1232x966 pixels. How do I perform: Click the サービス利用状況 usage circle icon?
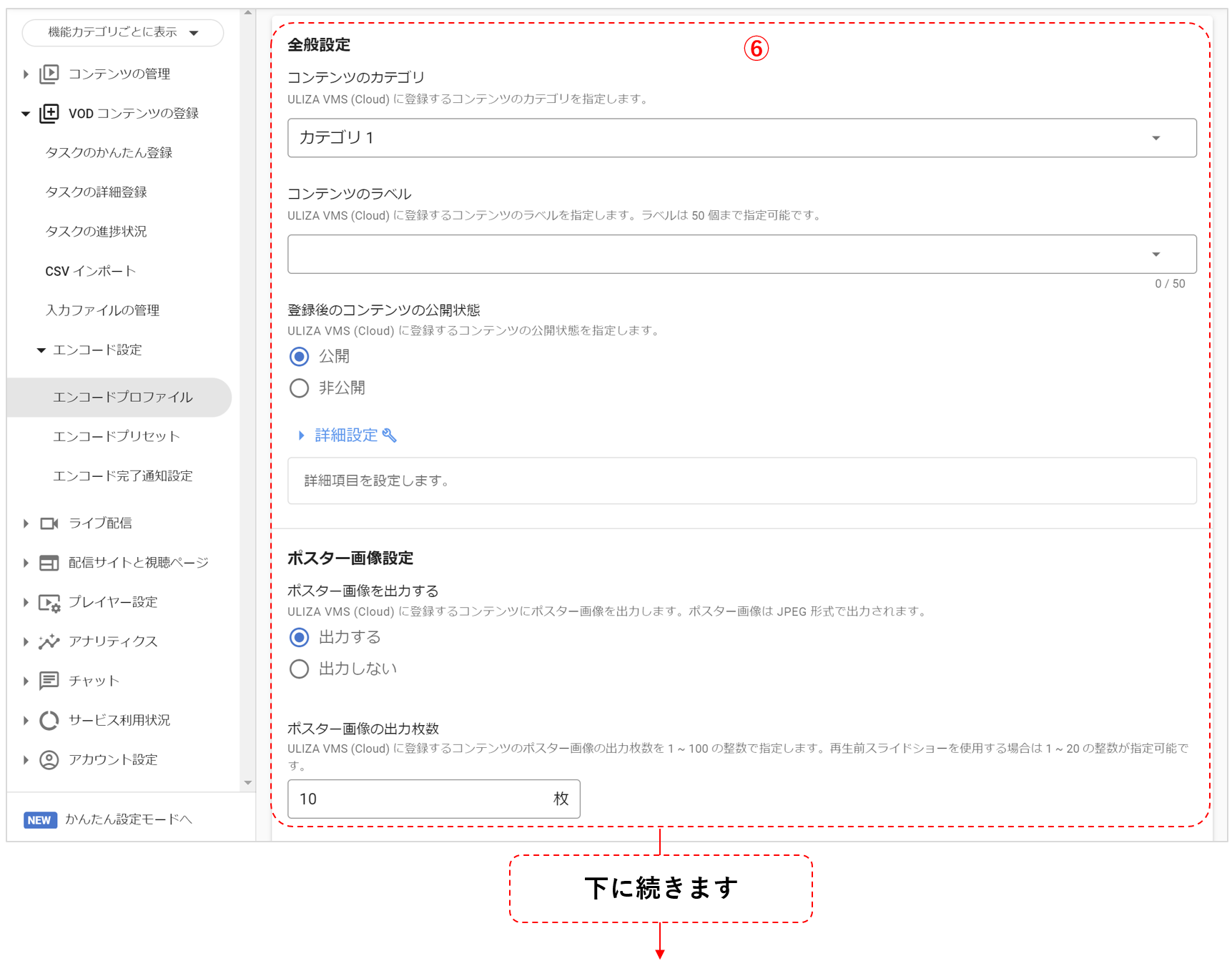pos(49,720)
